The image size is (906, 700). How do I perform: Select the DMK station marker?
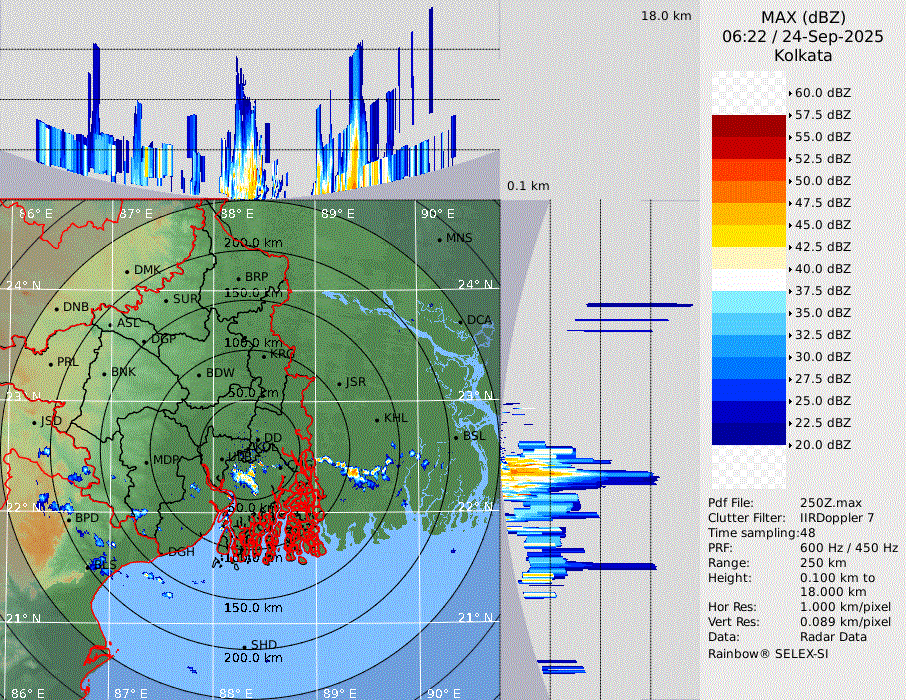point(127,271)
